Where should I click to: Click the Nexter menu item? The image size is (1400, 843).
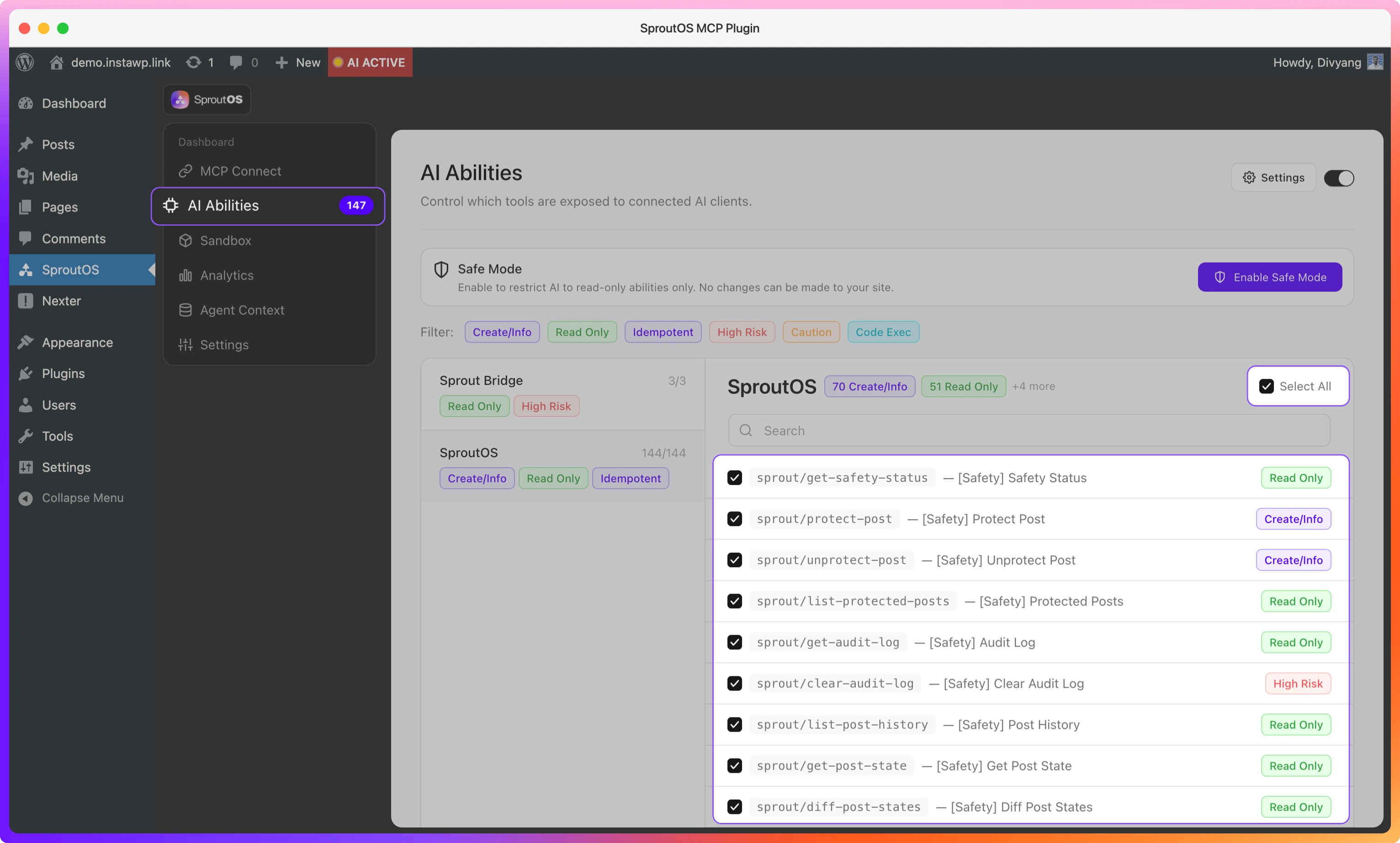pos(82,301)
